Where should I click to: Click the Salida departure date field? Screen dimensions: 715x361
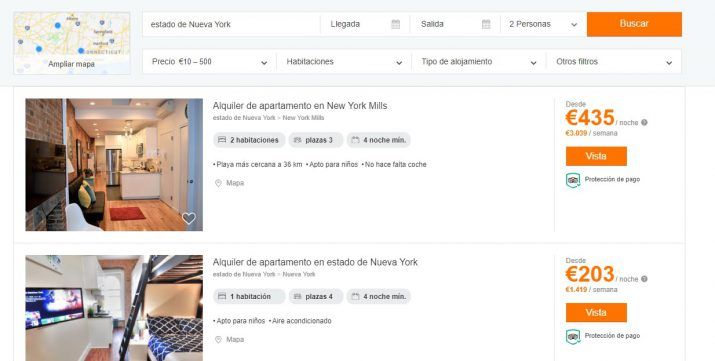pyautogui.click(x=455, y=24)
